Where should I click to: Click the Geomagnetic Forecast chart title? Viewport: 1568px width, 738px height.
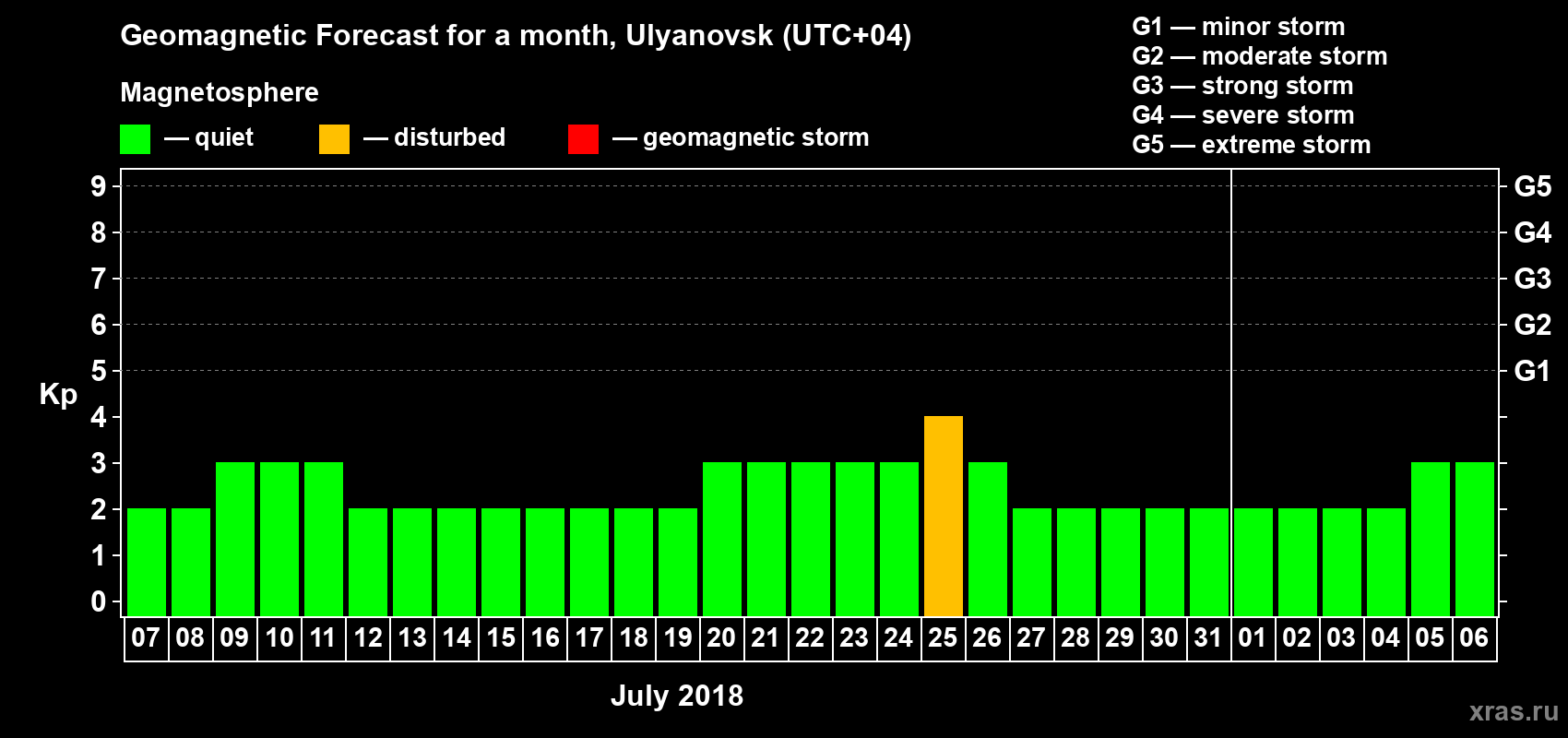516,36
